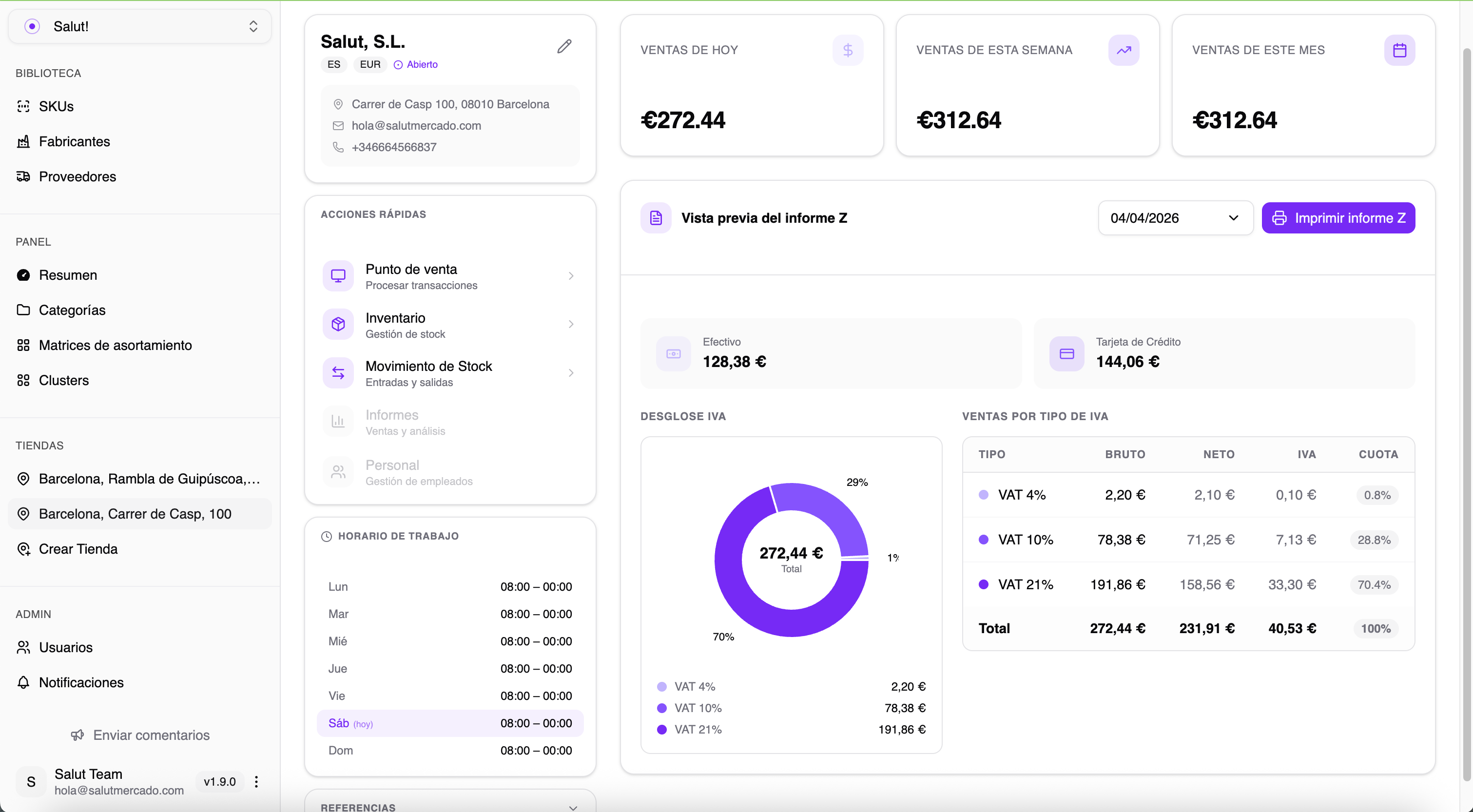Viewport: 1473px width, 812px height.
Task: Click the VAT 21% legend color dot
Action: click(662, 730)
